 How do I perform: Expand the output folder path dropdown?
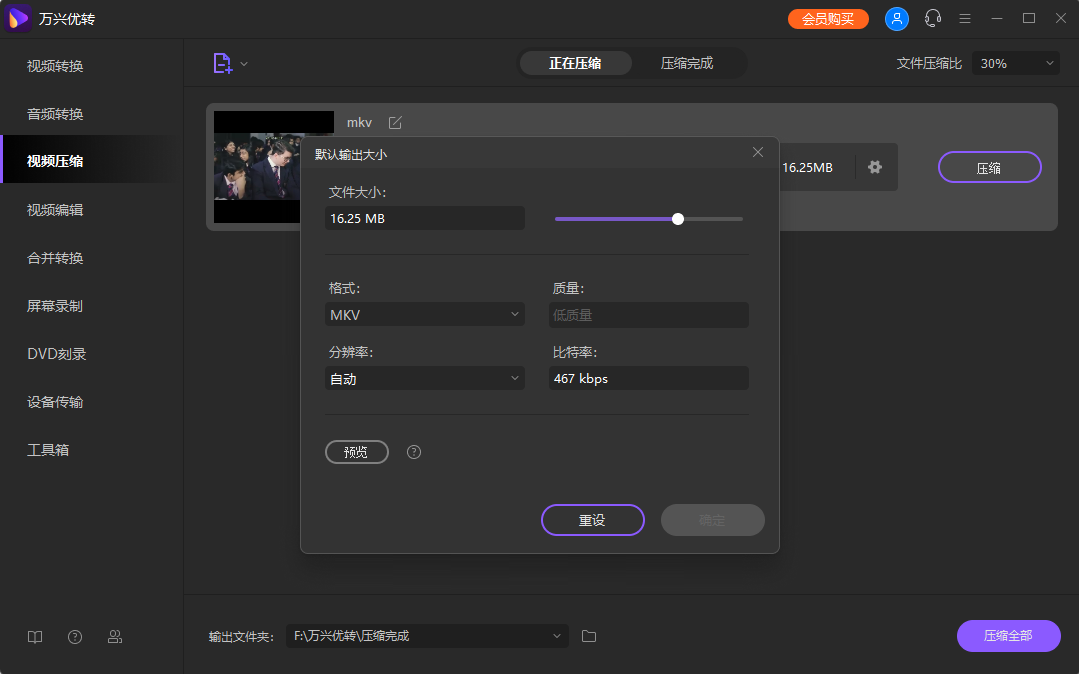coord(557,636)
